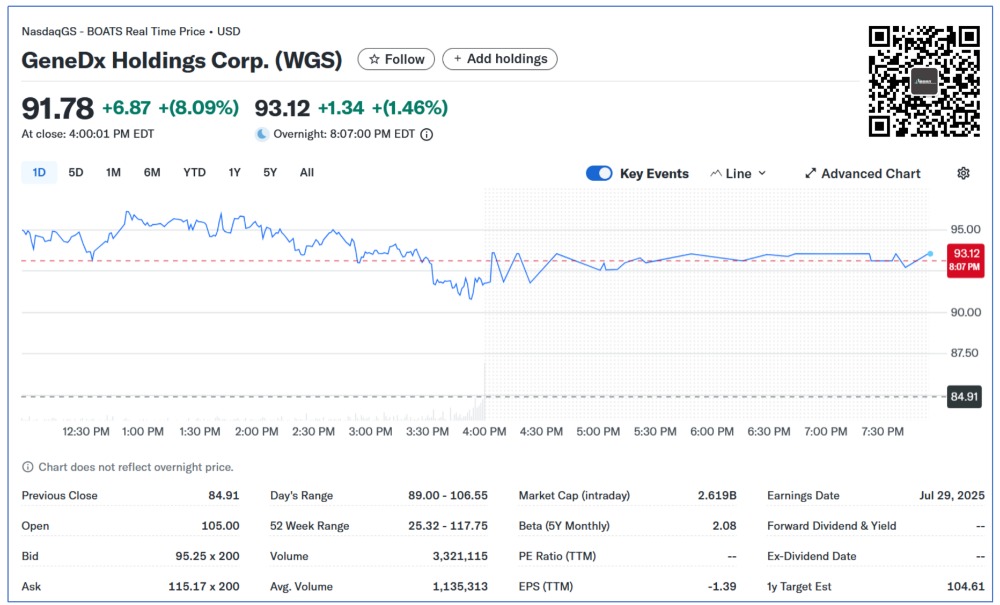Click the overnight moon icon
The image size is (1000, 605).
261,135
